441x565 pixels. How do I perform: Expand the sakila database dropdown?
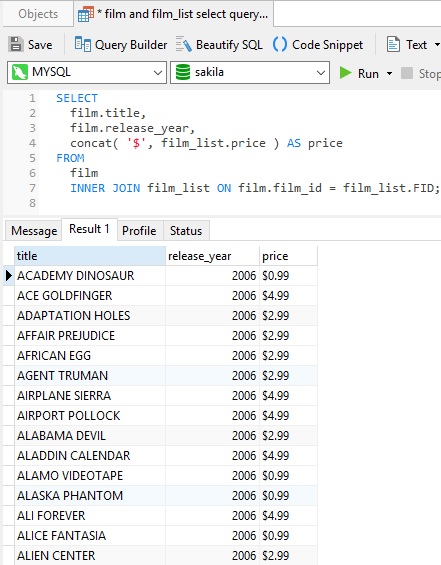pyautogui.click(x=321, y=72)
